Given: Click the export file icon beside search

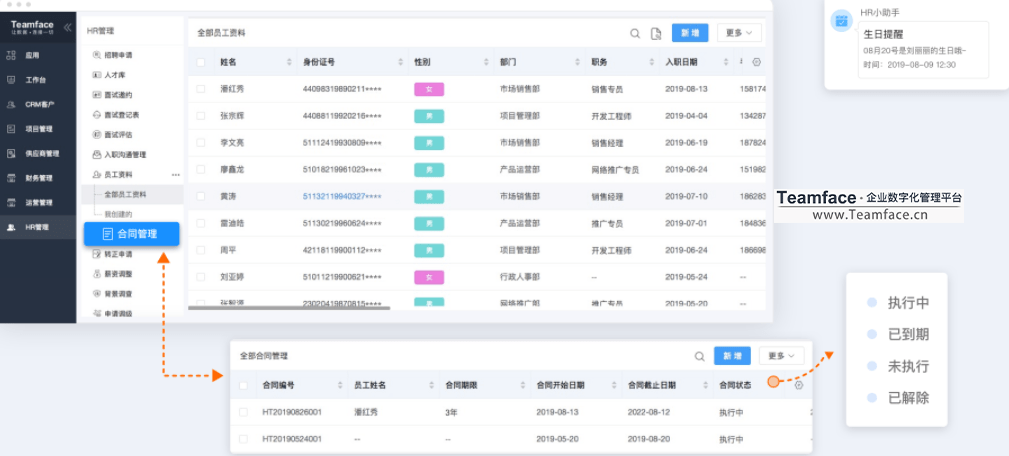Looking at the screenshot, I should point(656,33).
